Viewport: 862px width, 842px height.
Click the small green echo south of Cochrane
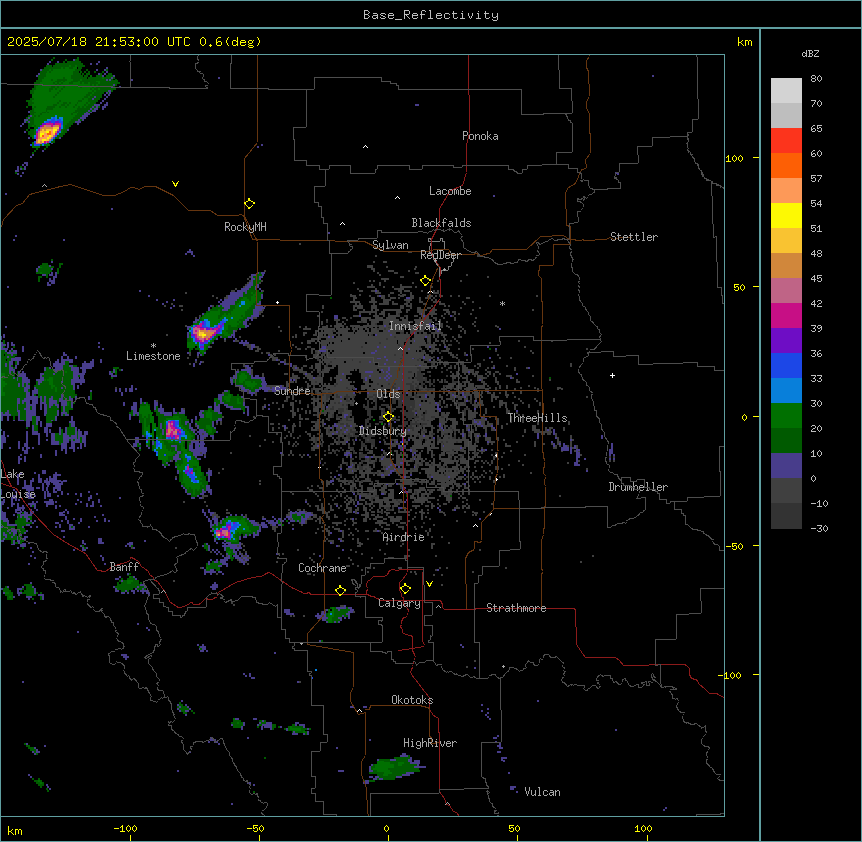coord(336,613)
